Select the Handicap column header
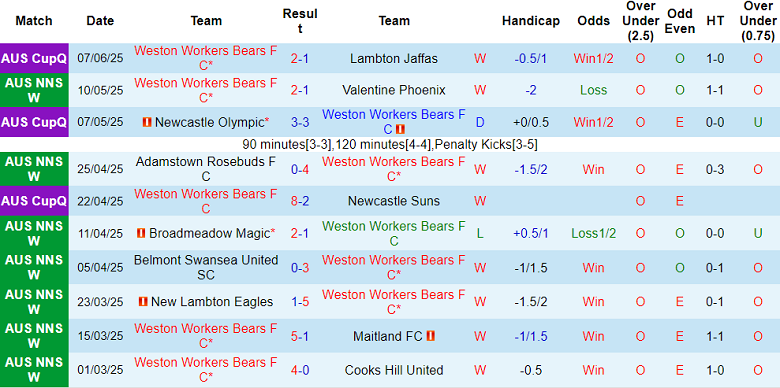780x388 pixels. 531,21
